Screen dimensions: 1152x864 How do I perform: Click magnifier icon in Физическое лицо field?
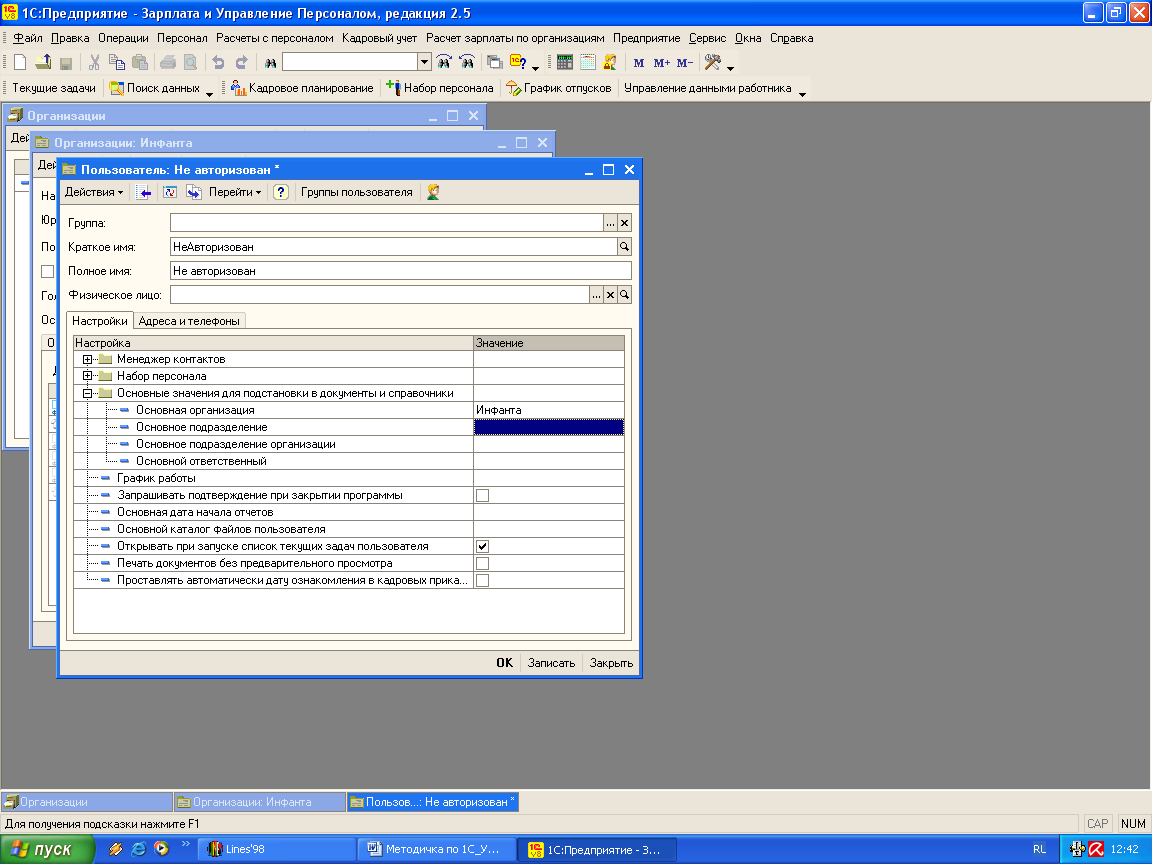coord(624,295)
